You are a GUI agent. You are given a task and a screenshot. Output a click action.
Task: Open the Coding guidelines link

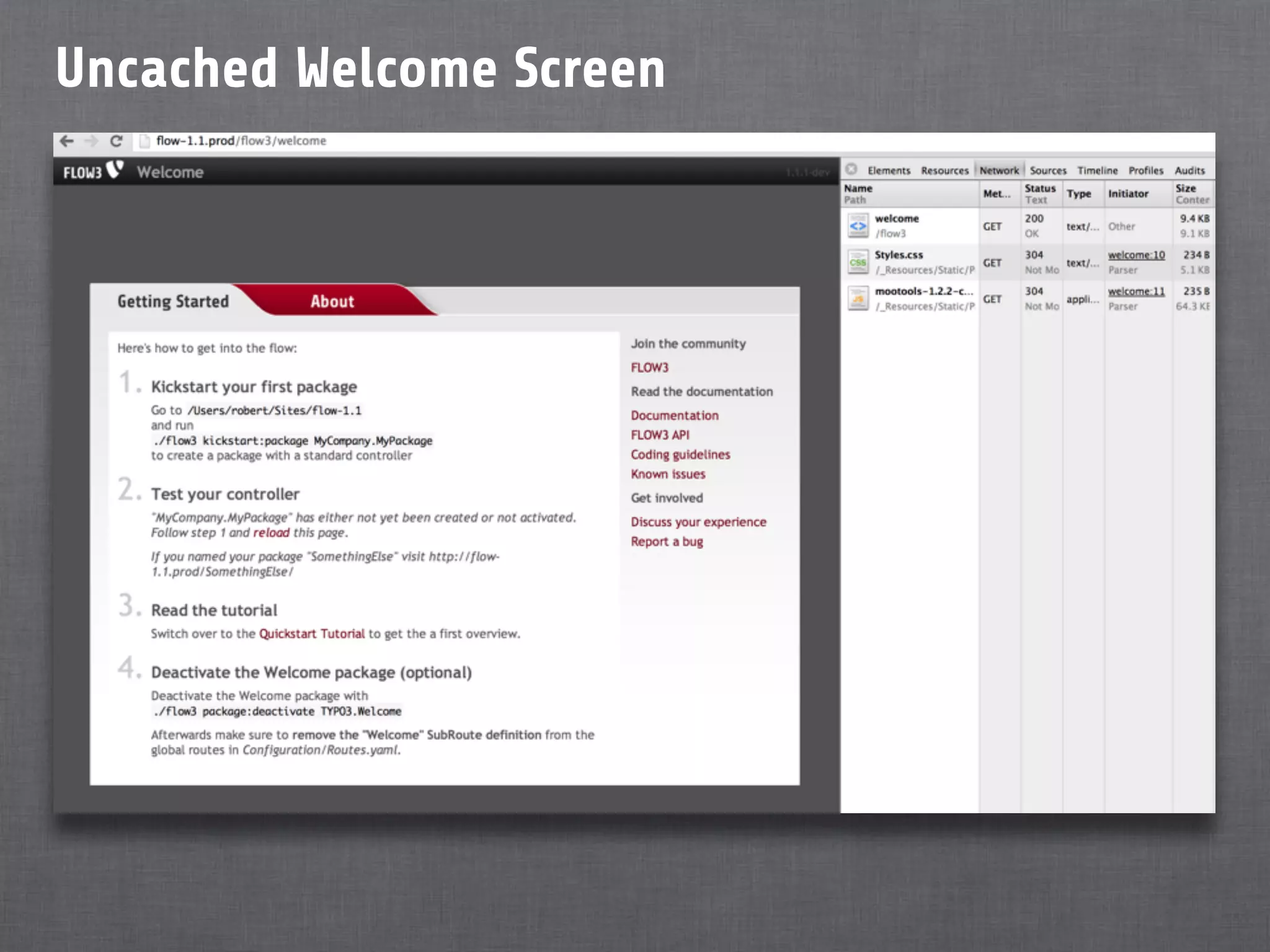(x=680, y=454)
